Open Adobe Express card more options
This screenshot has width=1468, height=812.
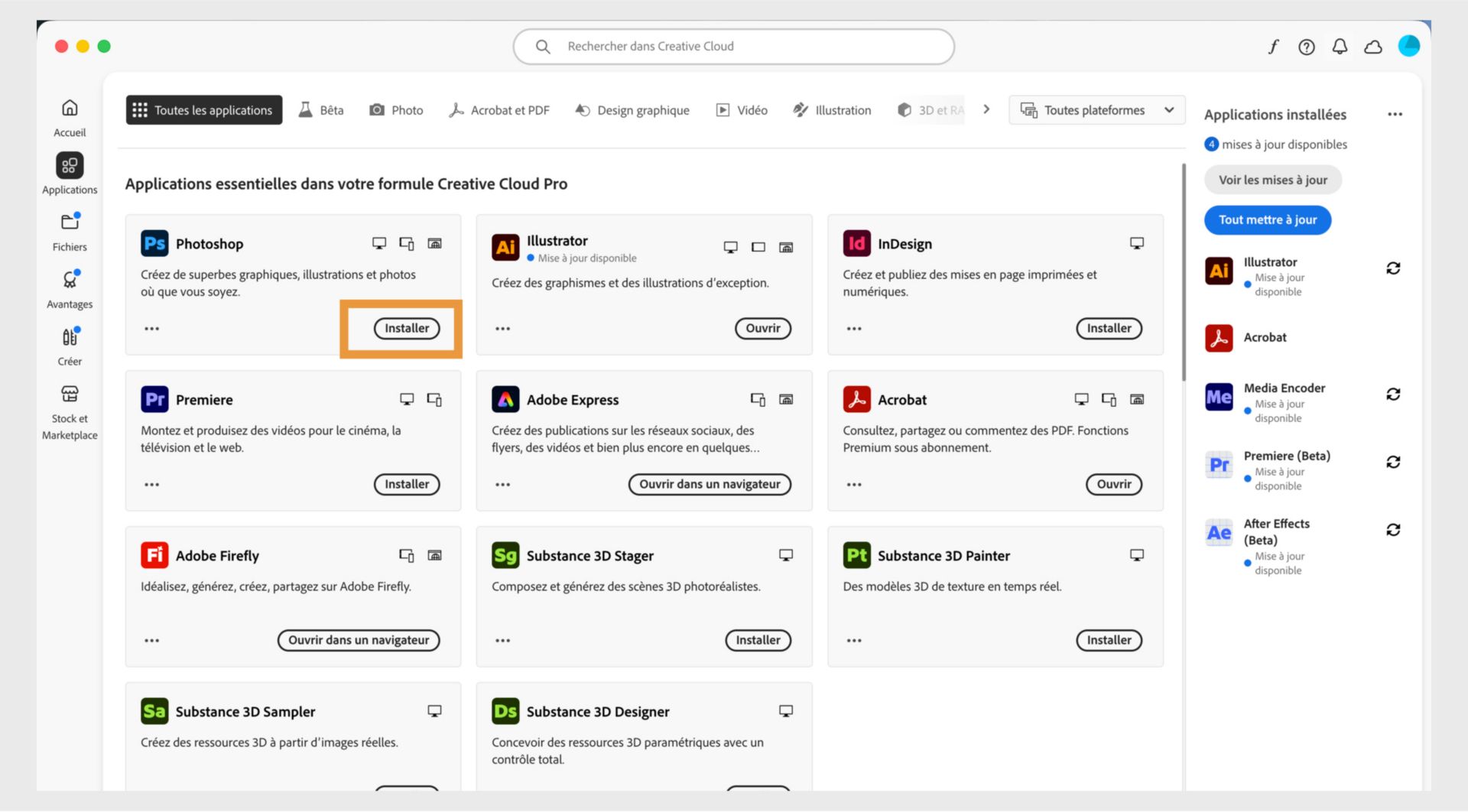click(x=502, y=485)
